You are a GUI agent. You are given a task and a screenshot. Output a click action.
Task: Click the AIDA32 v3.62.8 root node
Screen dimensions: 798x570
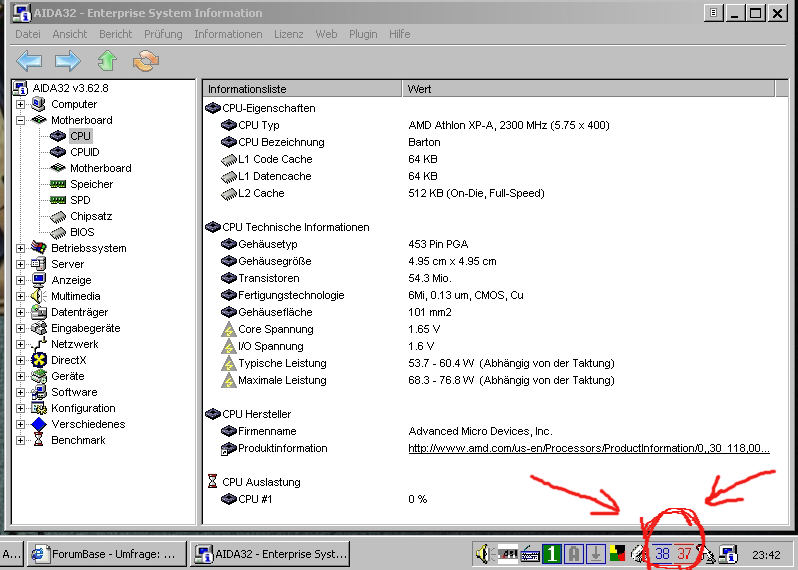[x=70, y=88]
